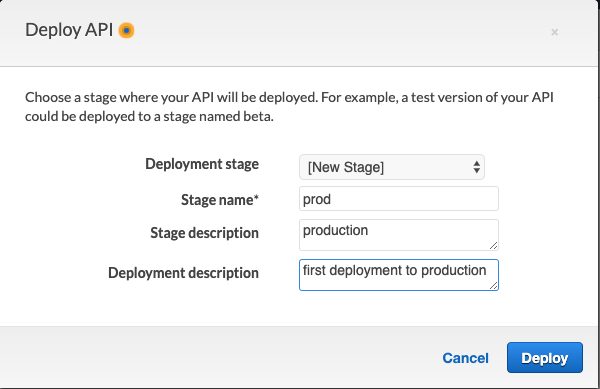Image resolution: width=600 pixels, height=389 pixels.
Task: Close the Deploy API dialog
Action: coord(554,32)
